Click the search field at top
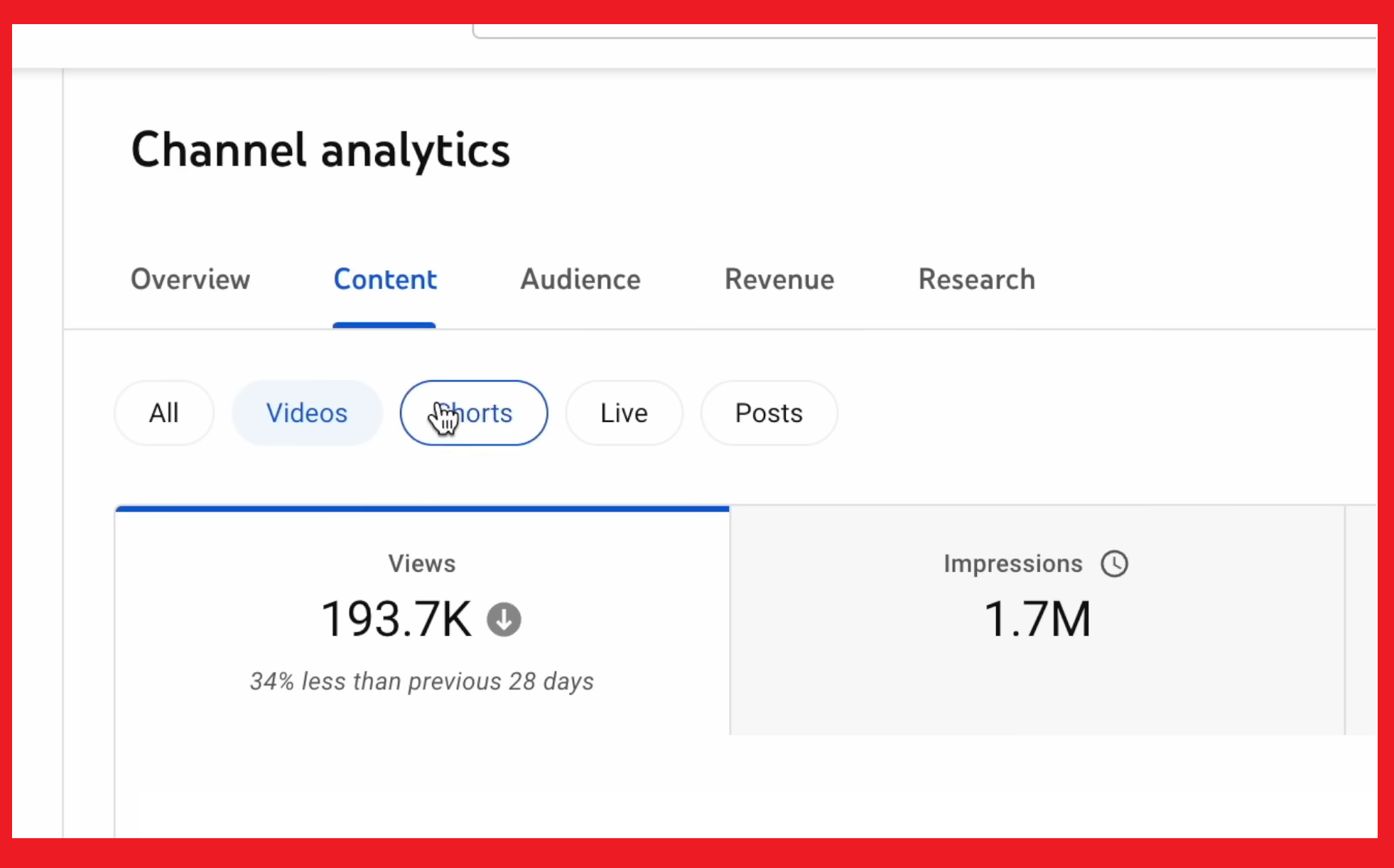Screen dimensions: 1394x868 coord(924,31)
